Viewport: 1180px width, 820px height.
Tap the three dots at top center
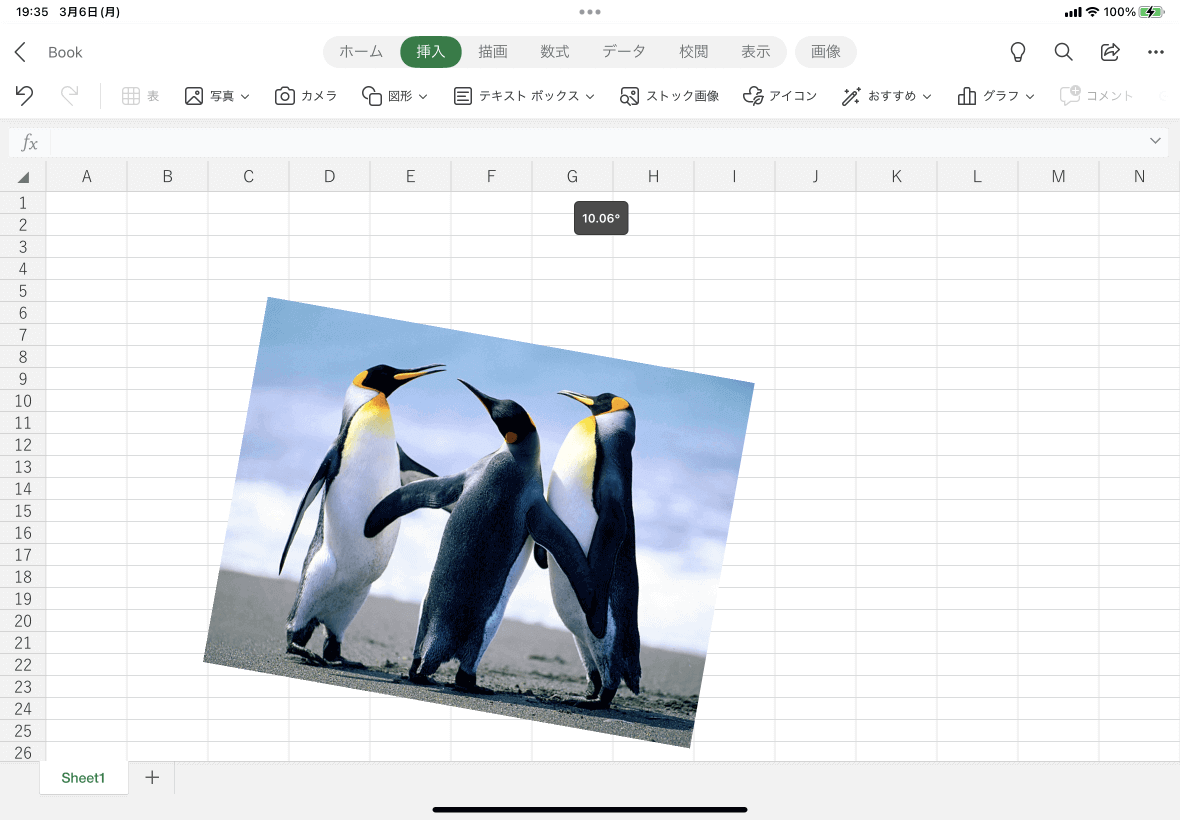[x=590, y=12]
